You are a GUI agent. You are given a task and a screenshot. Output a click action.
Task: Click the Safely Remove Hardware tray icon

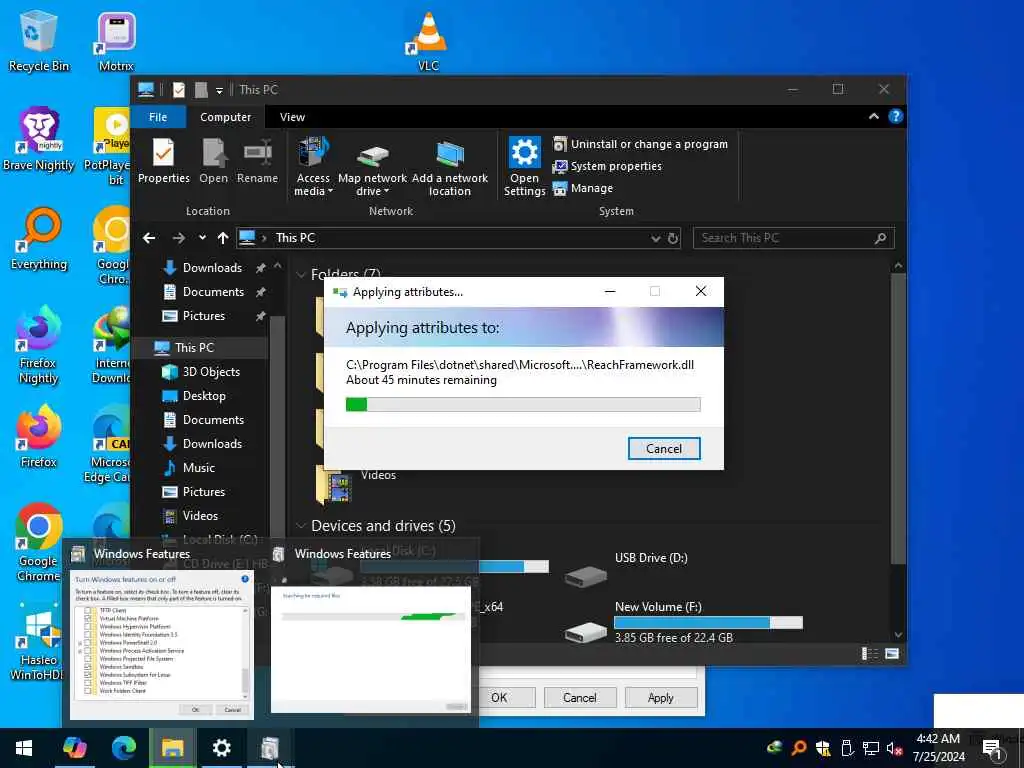847,748
